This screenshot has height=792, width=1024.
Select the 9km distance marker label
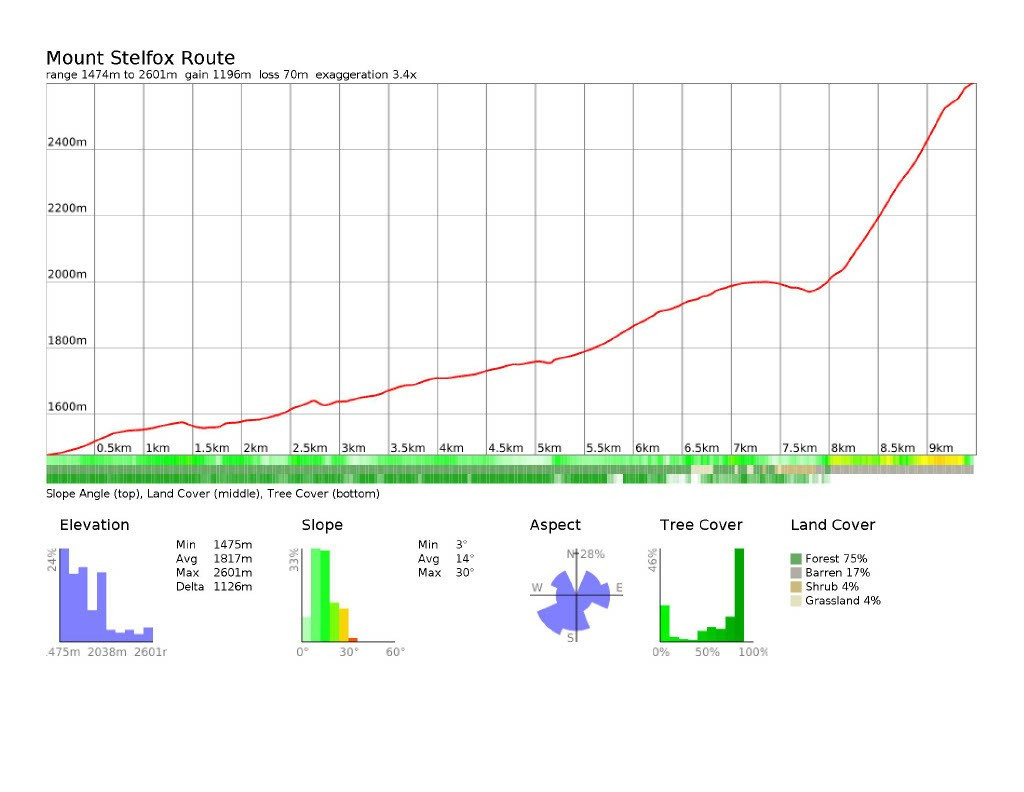940,448
